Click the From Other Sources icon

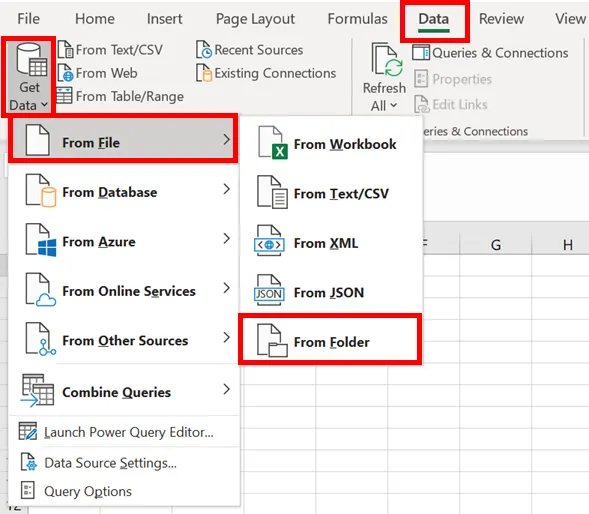tap(41, 339)
